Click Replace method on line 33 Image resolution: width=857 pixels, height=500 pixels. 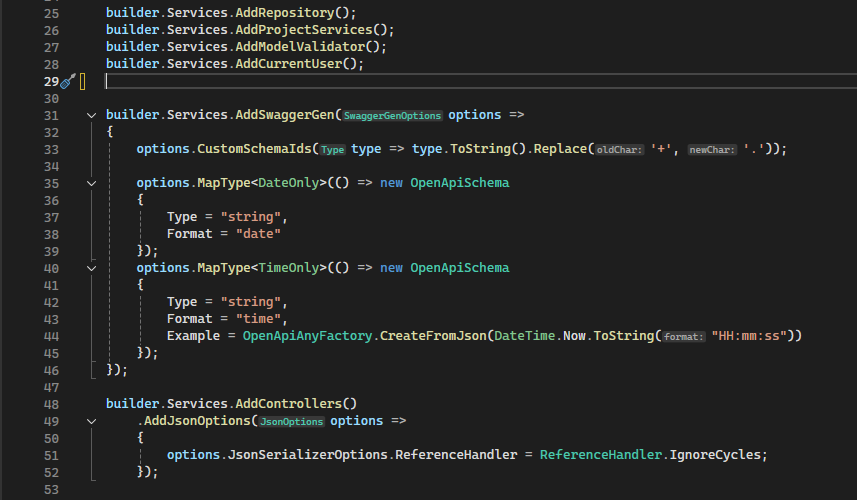point(560,149)
